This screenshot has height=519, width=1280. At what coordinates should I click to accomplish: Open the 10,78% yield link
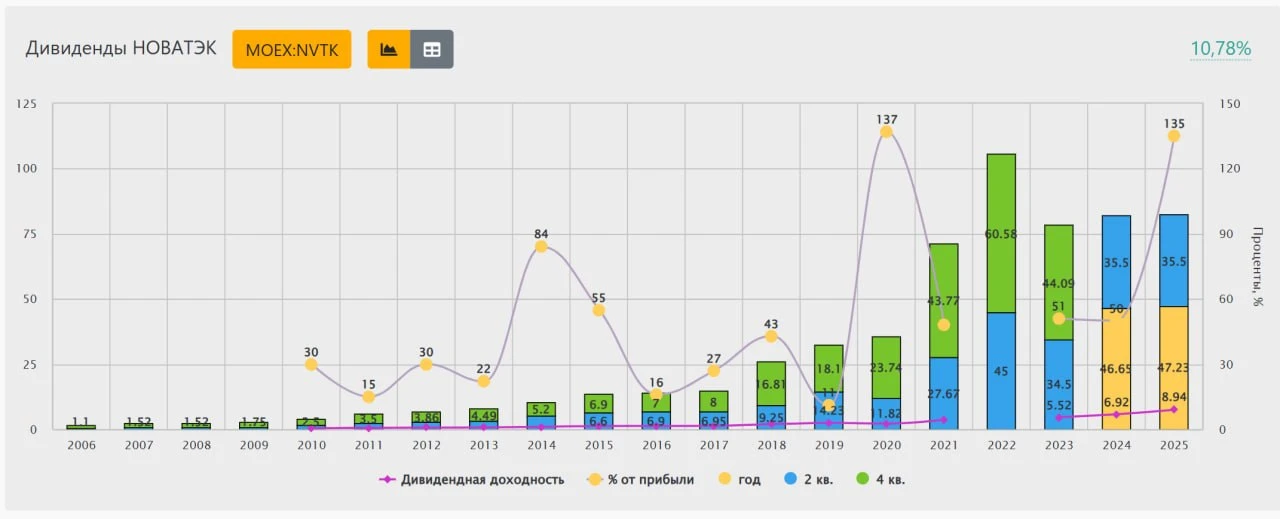tap(1220, 48)
